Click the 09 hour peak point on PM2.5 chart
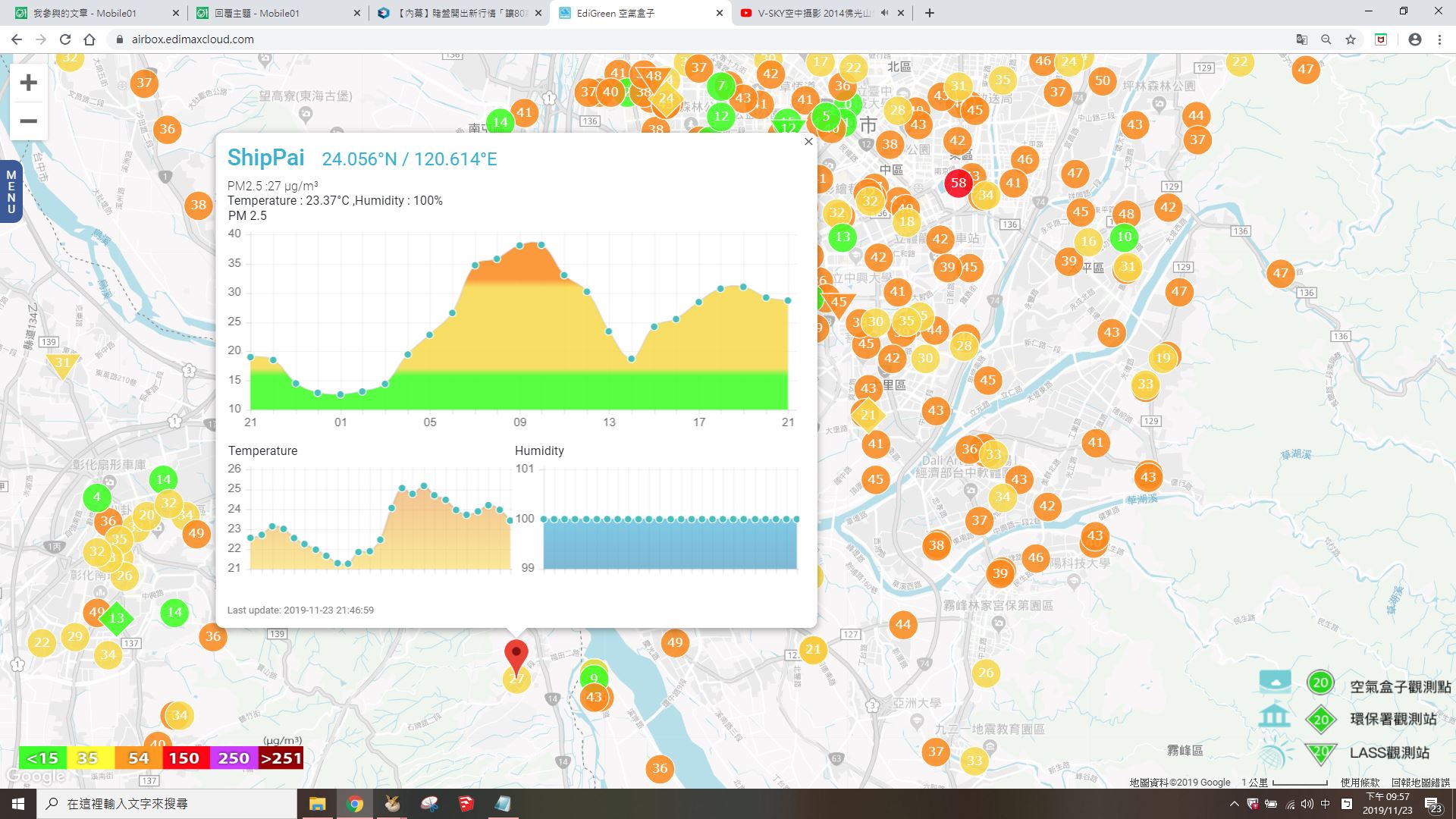 pos(519,246)
